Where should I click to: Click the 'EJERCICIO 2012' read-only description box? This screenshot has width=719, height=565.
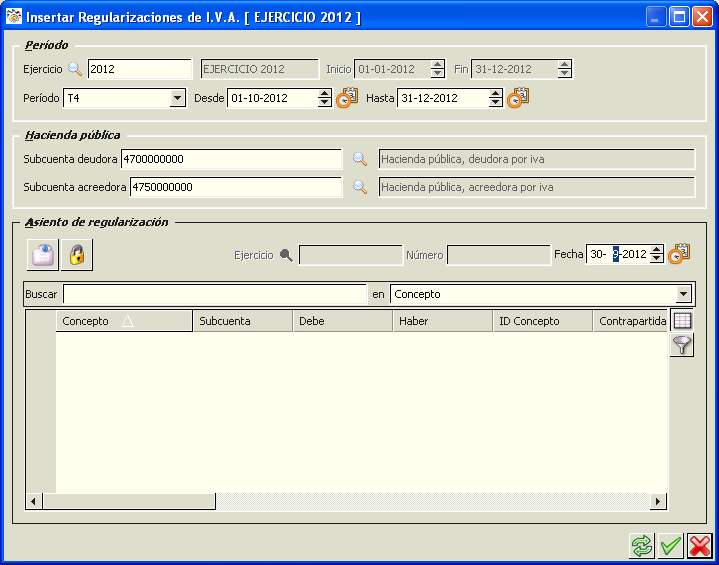tap(260, 69)
